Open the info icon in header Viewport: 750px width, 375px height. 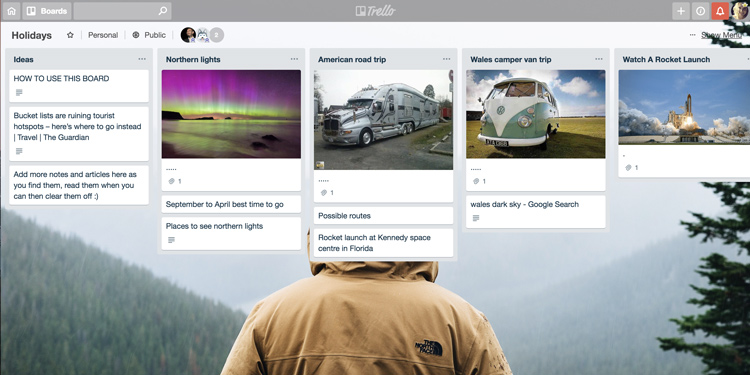coord(700,11)
